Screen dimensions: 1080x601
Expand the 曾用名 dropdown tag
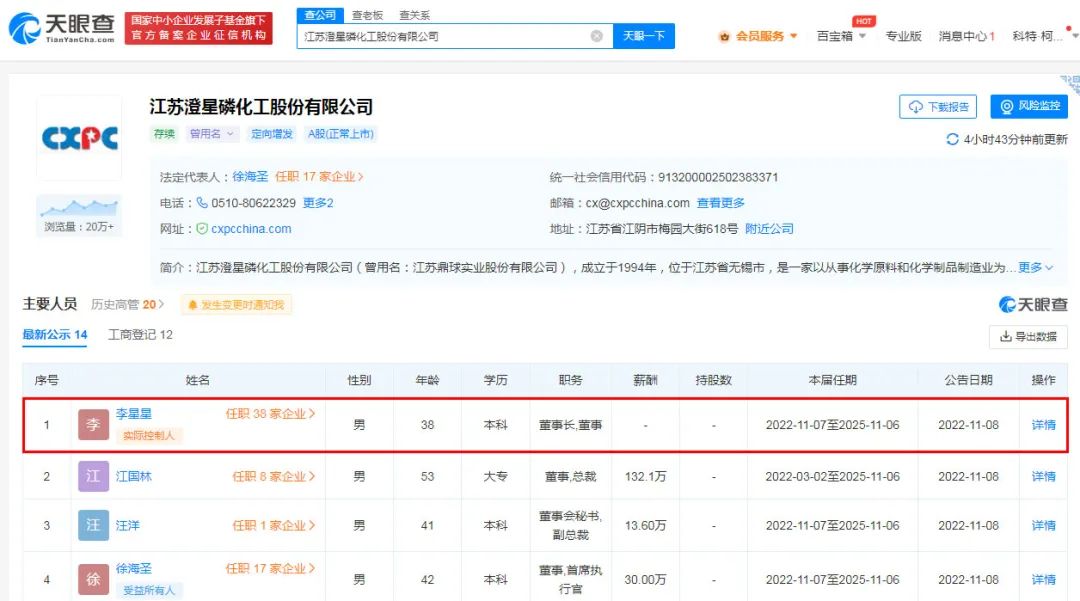[211, 134]
